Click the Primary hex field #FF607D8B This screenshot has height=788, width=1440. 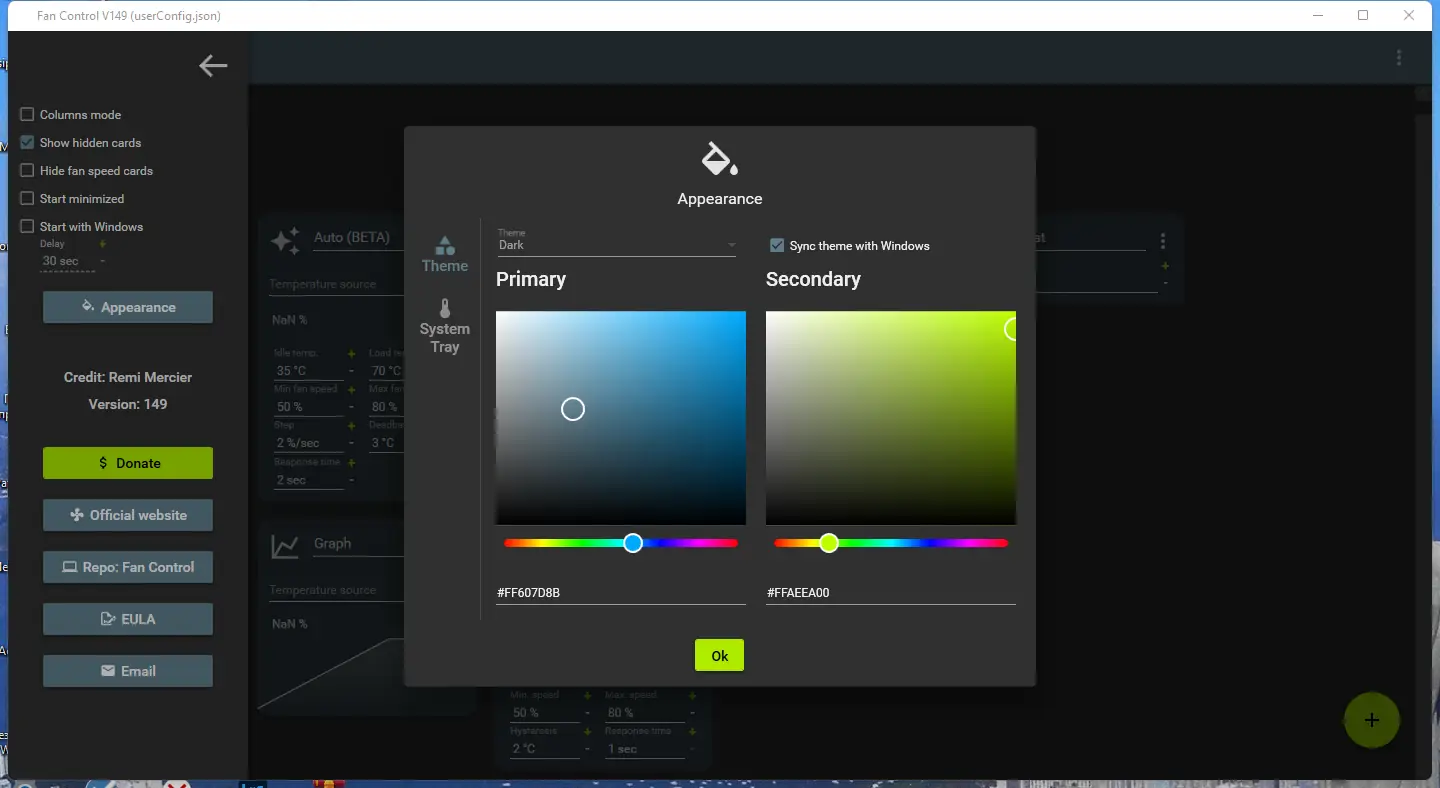621,593
